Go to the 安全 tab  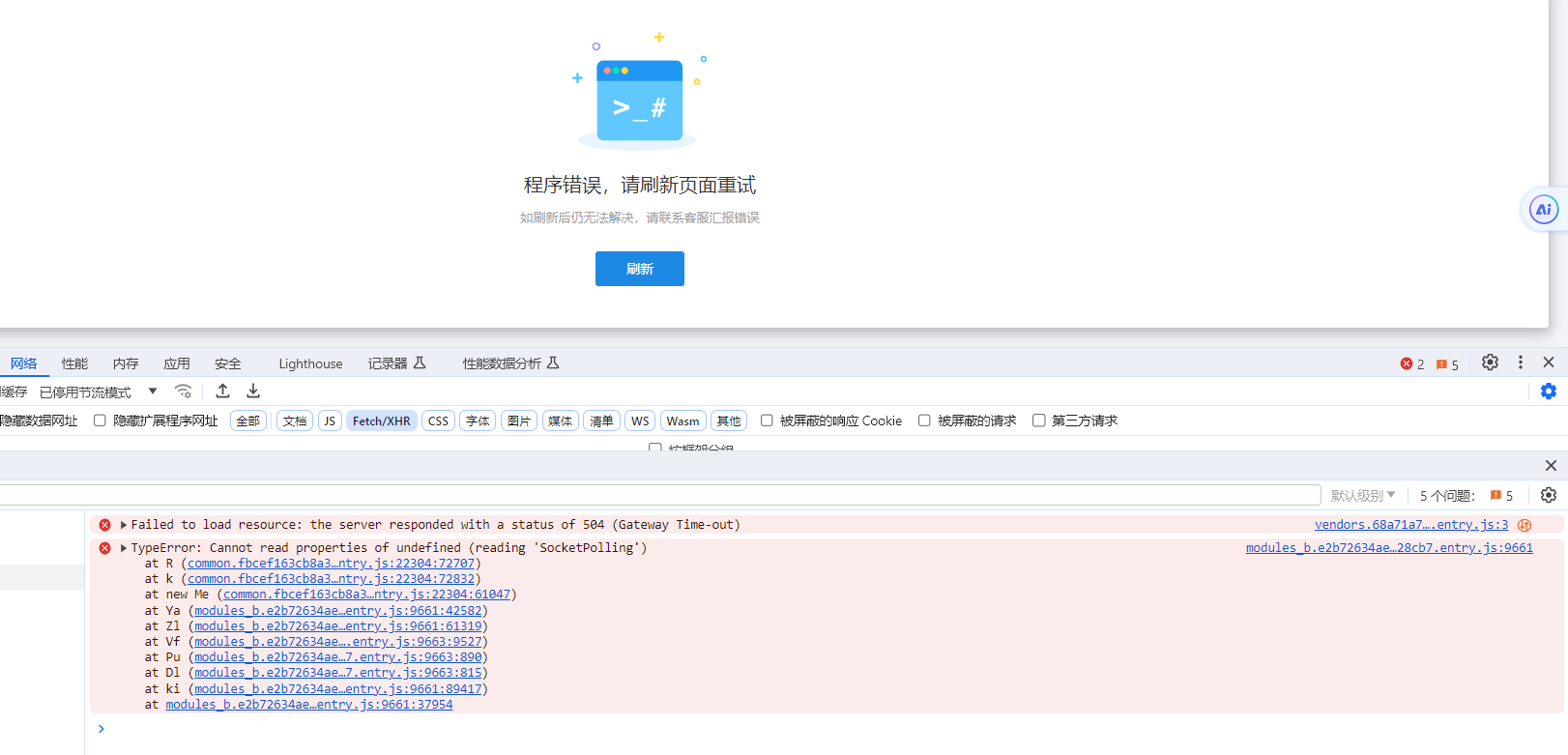228,363
